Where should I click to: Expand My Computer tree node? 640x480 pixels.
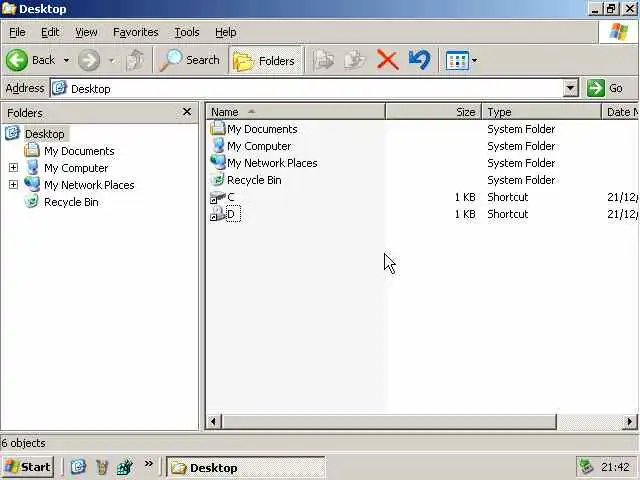click(x=13, y=168)
